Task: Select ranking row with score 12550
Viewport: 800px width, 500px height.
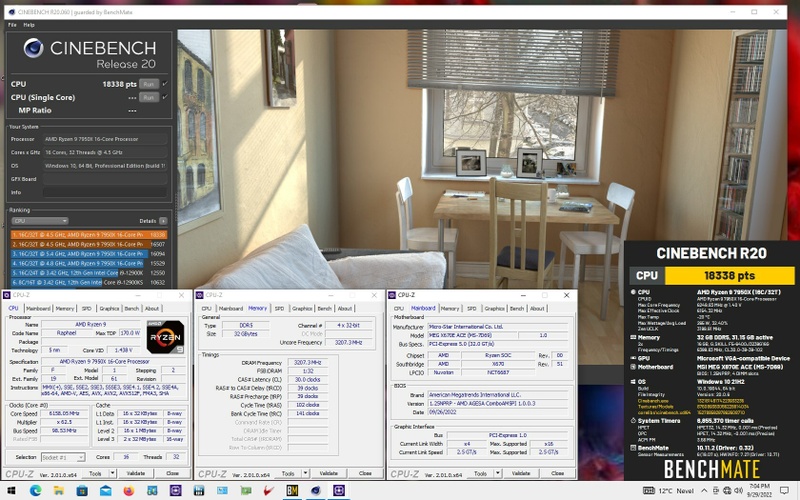Action: (89, 273)
